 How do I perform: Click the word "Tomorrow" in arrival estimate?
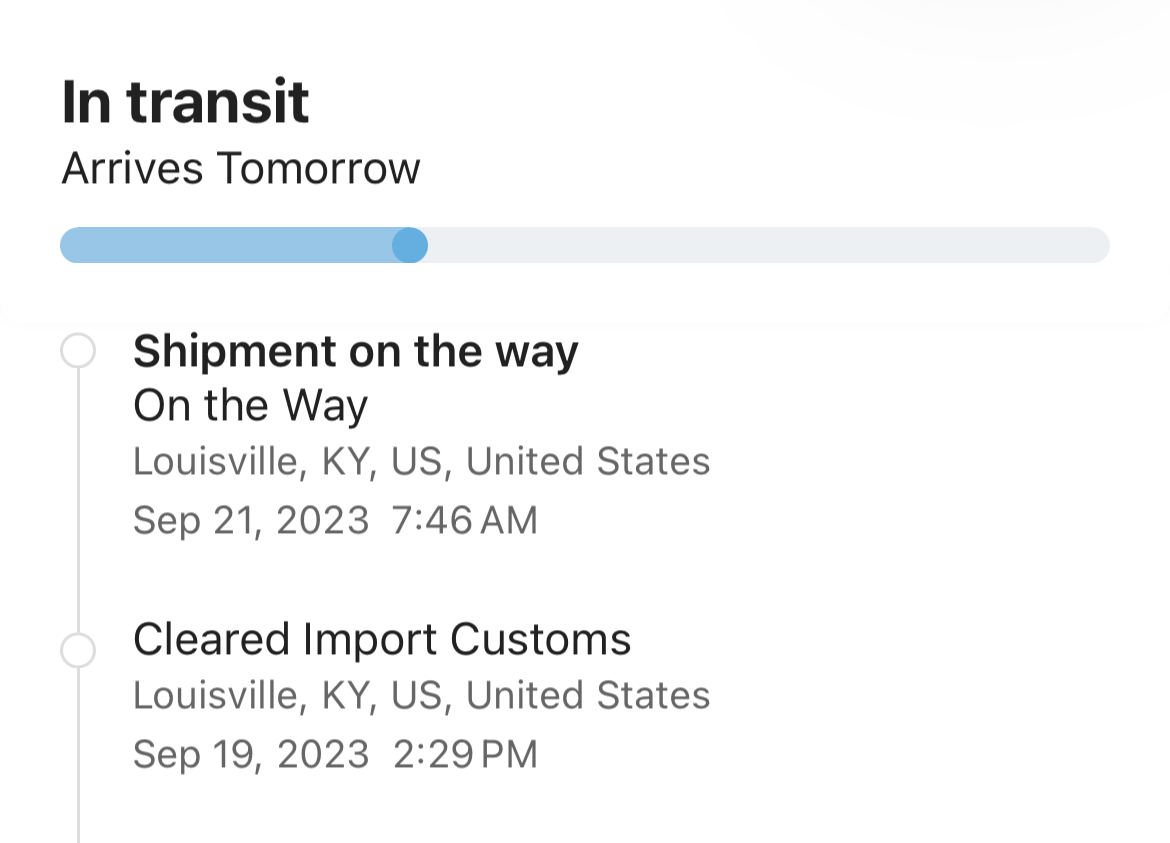pyautogui.click(x=318, y=168)
